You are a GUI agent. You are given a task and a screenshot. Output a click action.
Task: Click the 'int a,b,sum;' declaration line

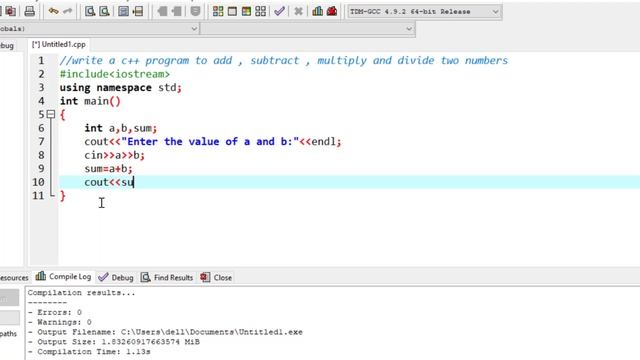pos(120,128)
